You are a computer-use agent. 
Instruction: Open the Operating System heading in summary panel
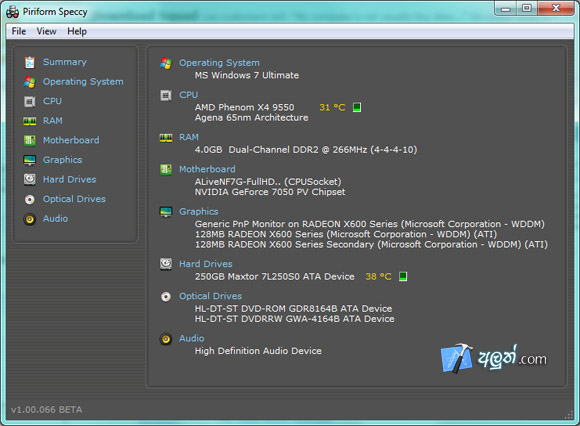tap(219, 63)
